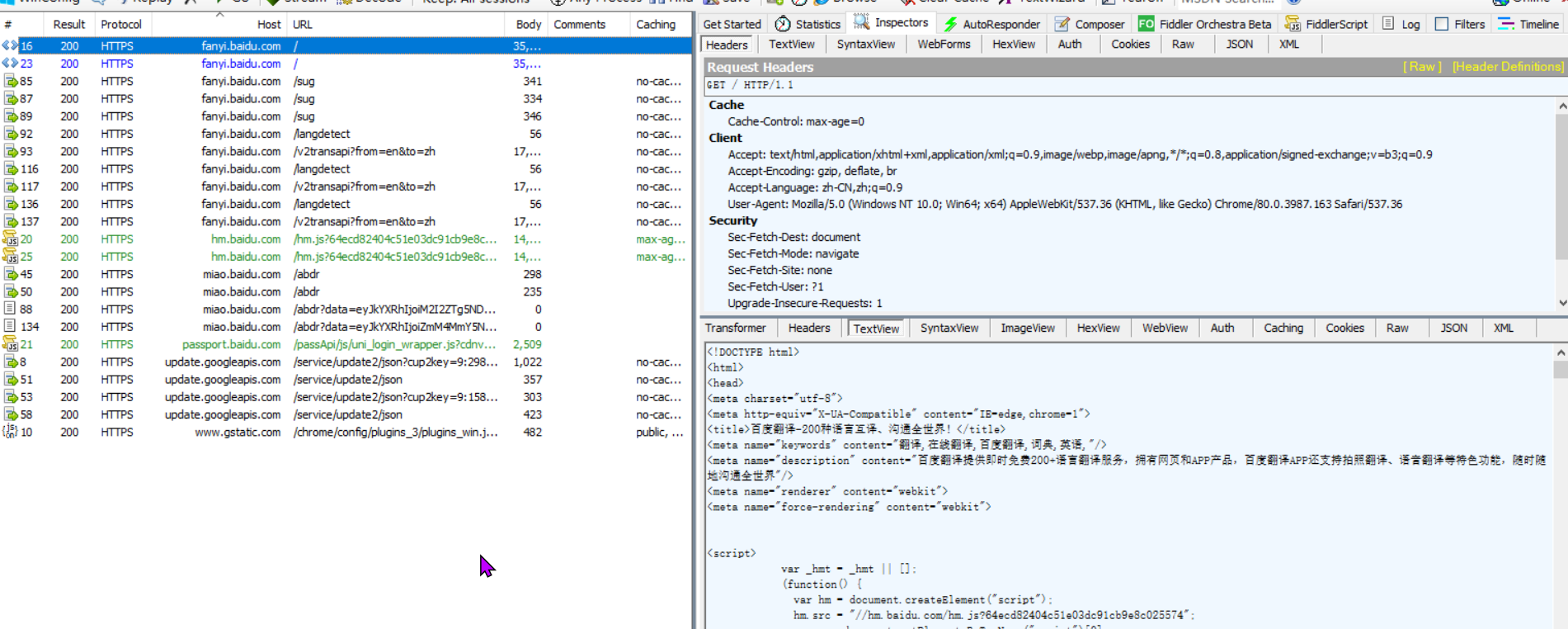Image resolution: width=1568 pixels, height=629 pixels.
Task: Click the Upgrade-Insecure-Requests: 1 header
Action: click(805, 303)
